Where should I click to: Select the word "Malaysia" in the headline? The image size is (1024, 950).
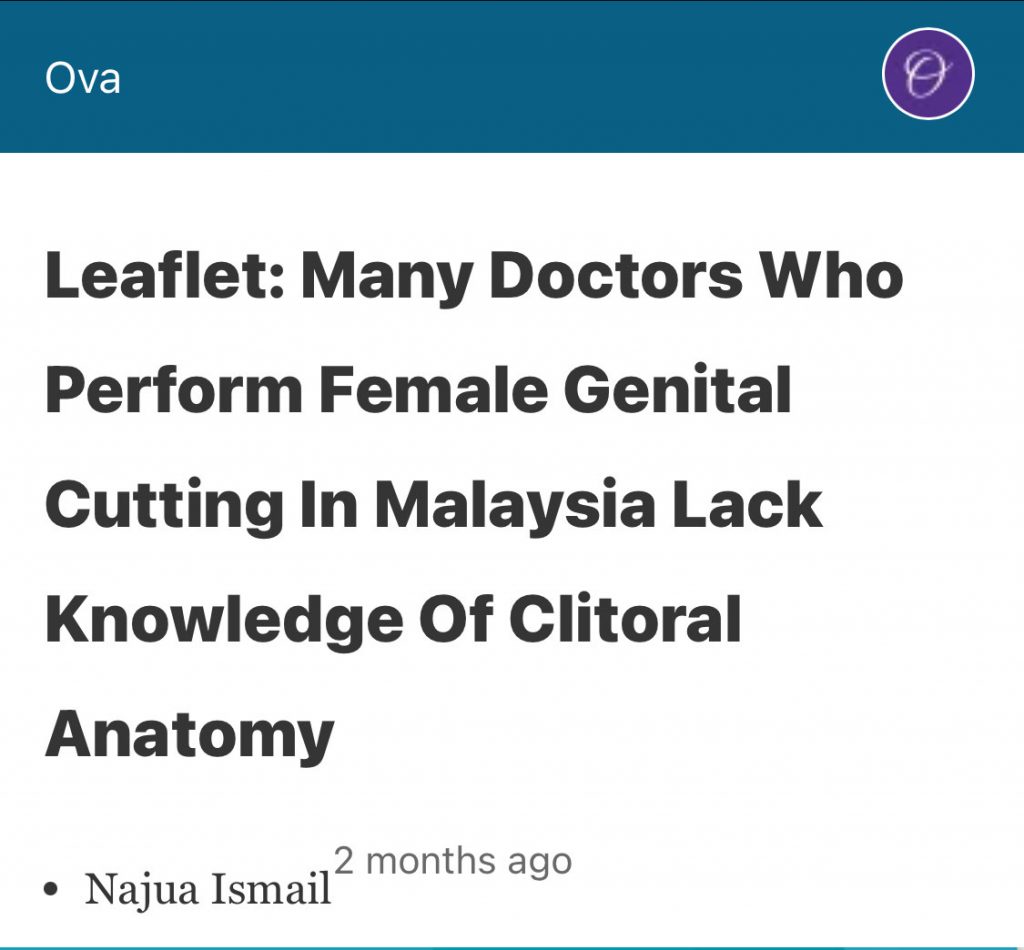[515, 505]
